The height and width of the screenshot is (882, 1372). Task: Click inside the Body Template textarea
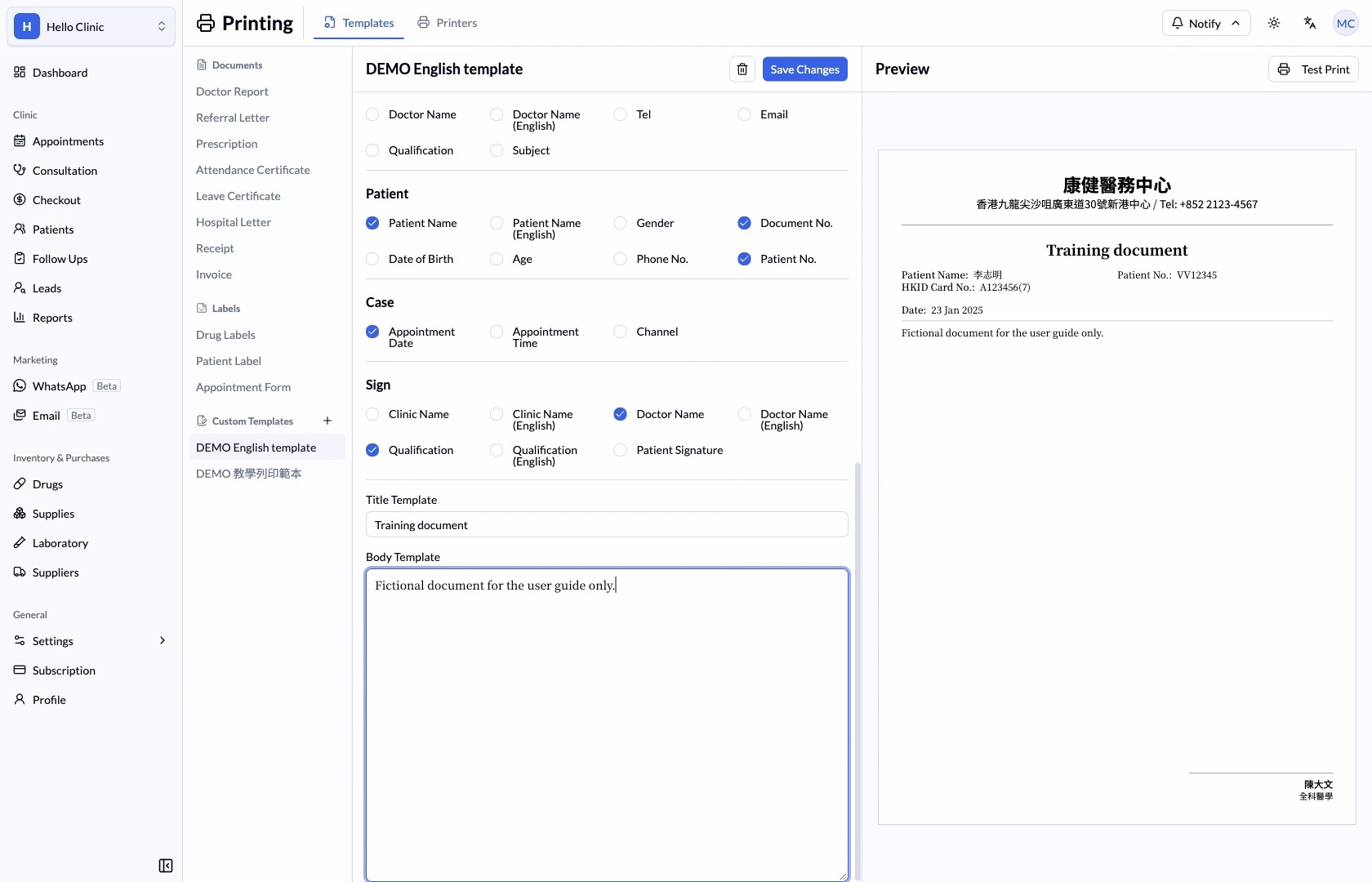coord(607,725)
